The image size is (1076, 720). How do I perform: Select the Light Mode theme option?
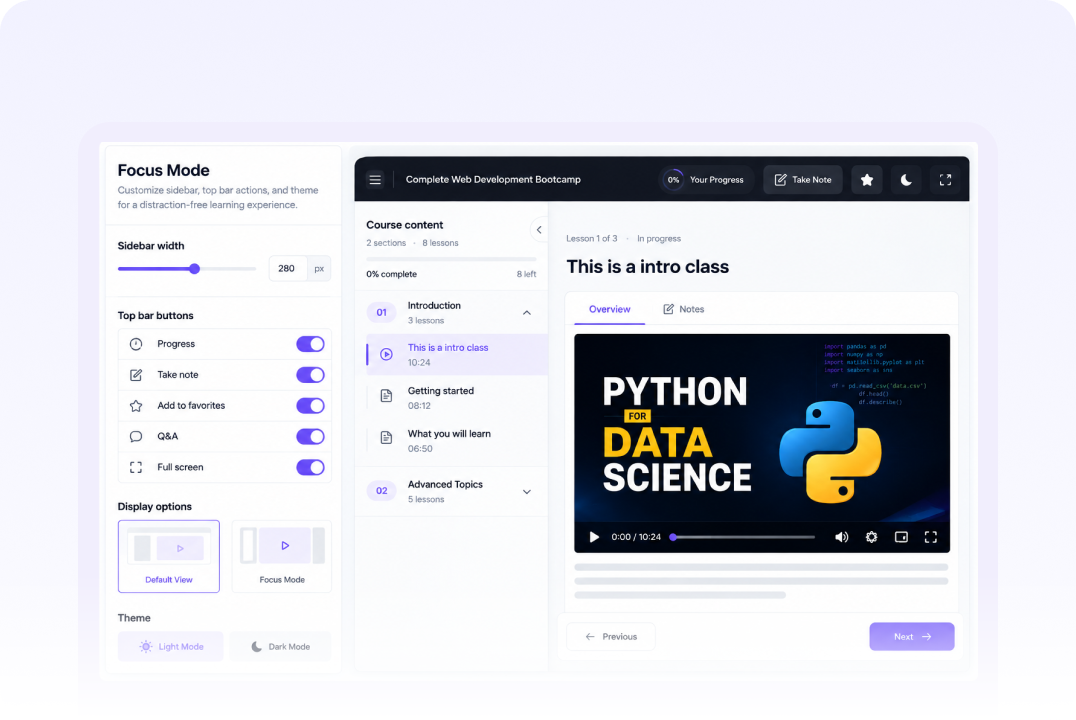(170, 647)
